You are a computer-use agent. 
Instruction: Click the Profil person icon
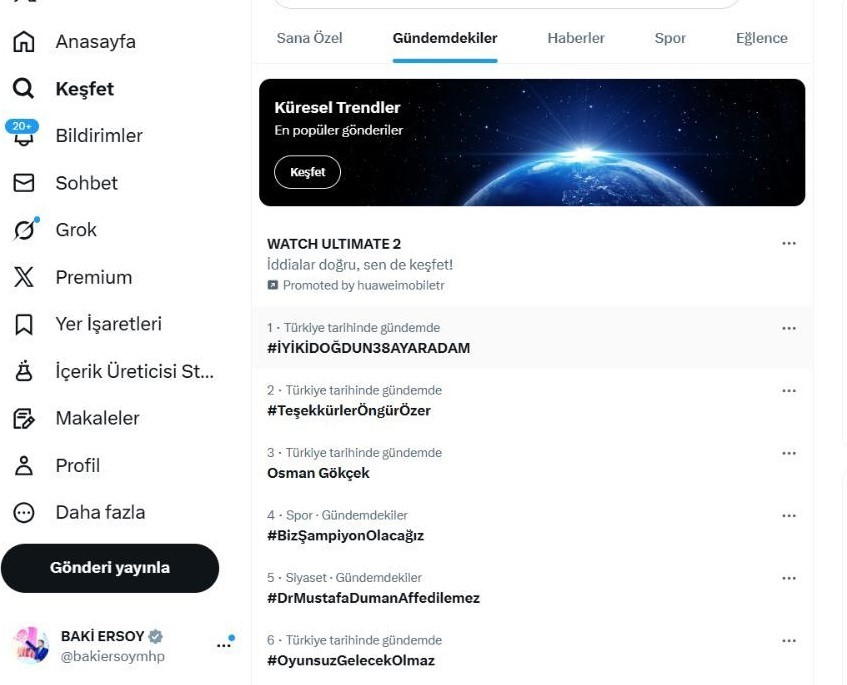[x=23, y=465]
